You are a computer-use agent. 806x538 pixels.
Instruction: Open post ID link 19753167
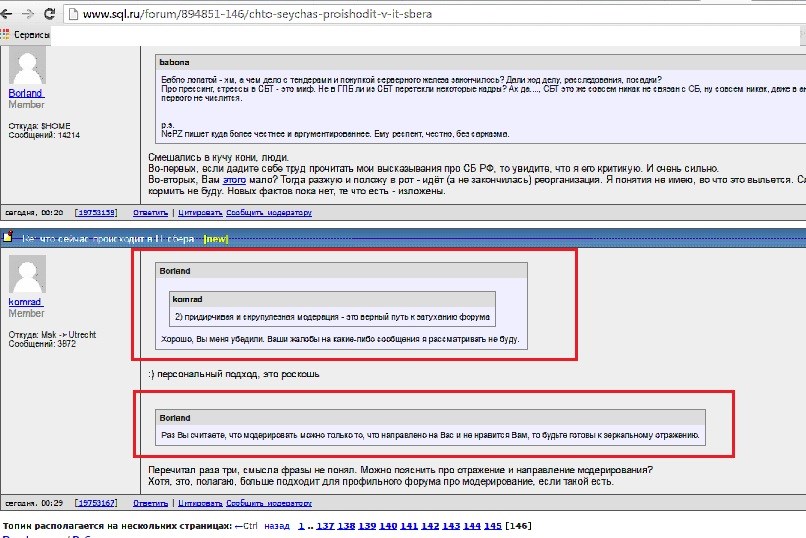pos(96,503)
